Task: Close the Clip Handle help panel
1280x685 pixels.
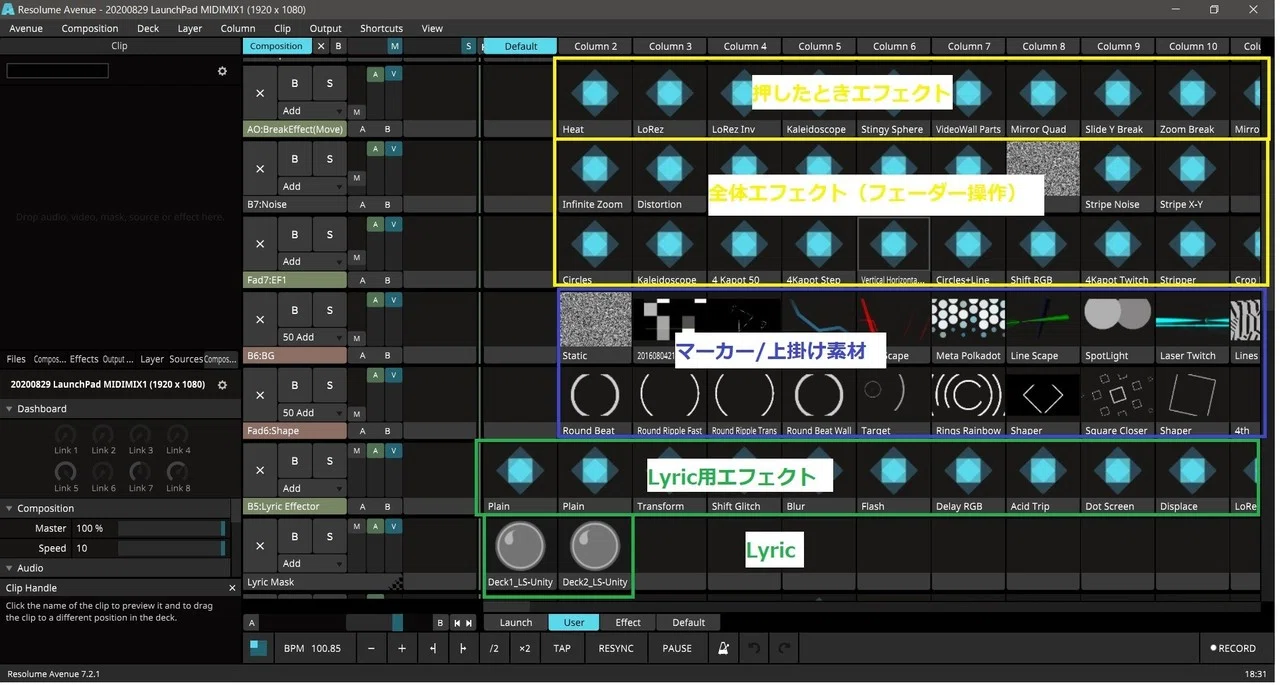Action: point(232,588)
